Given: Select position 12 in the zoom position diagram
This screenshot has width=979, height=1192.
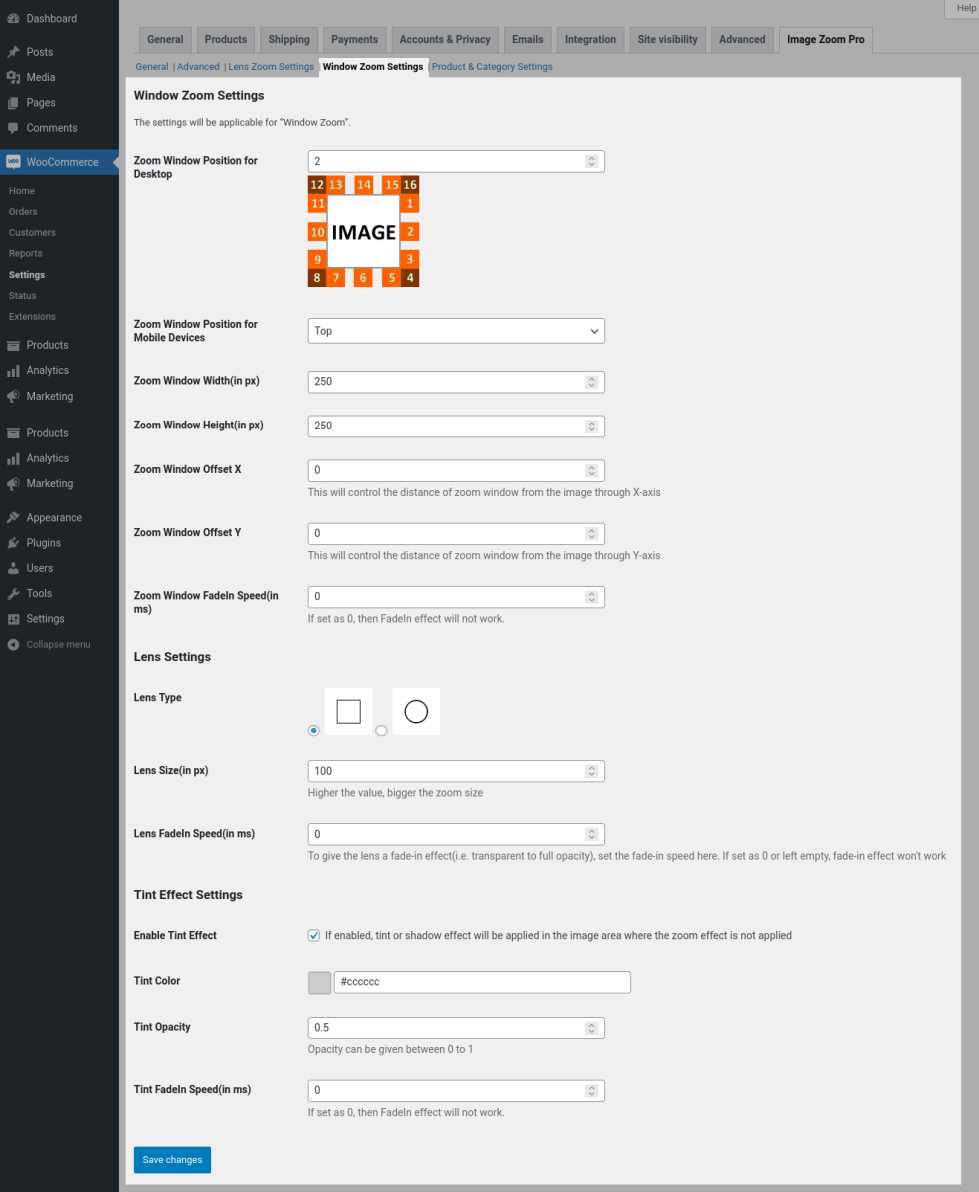Looking at the screenshot, I should [x=317, y=185].
